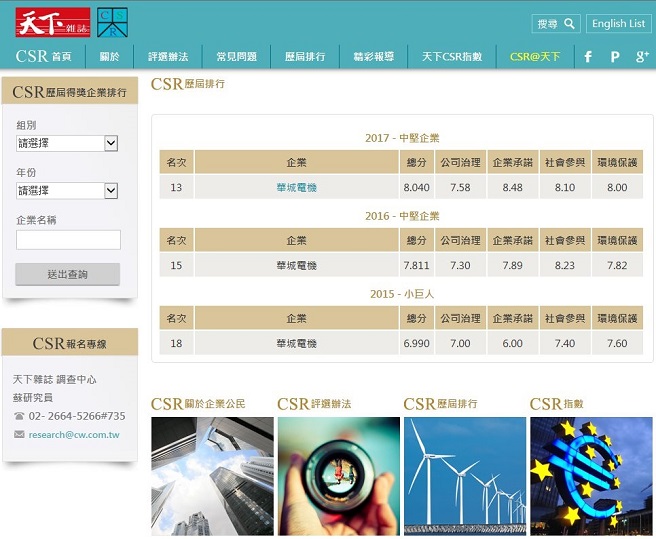Click the 公司治理 column header in 2017 table
Viewport: 656px width, 539px height.
point(460,162)
